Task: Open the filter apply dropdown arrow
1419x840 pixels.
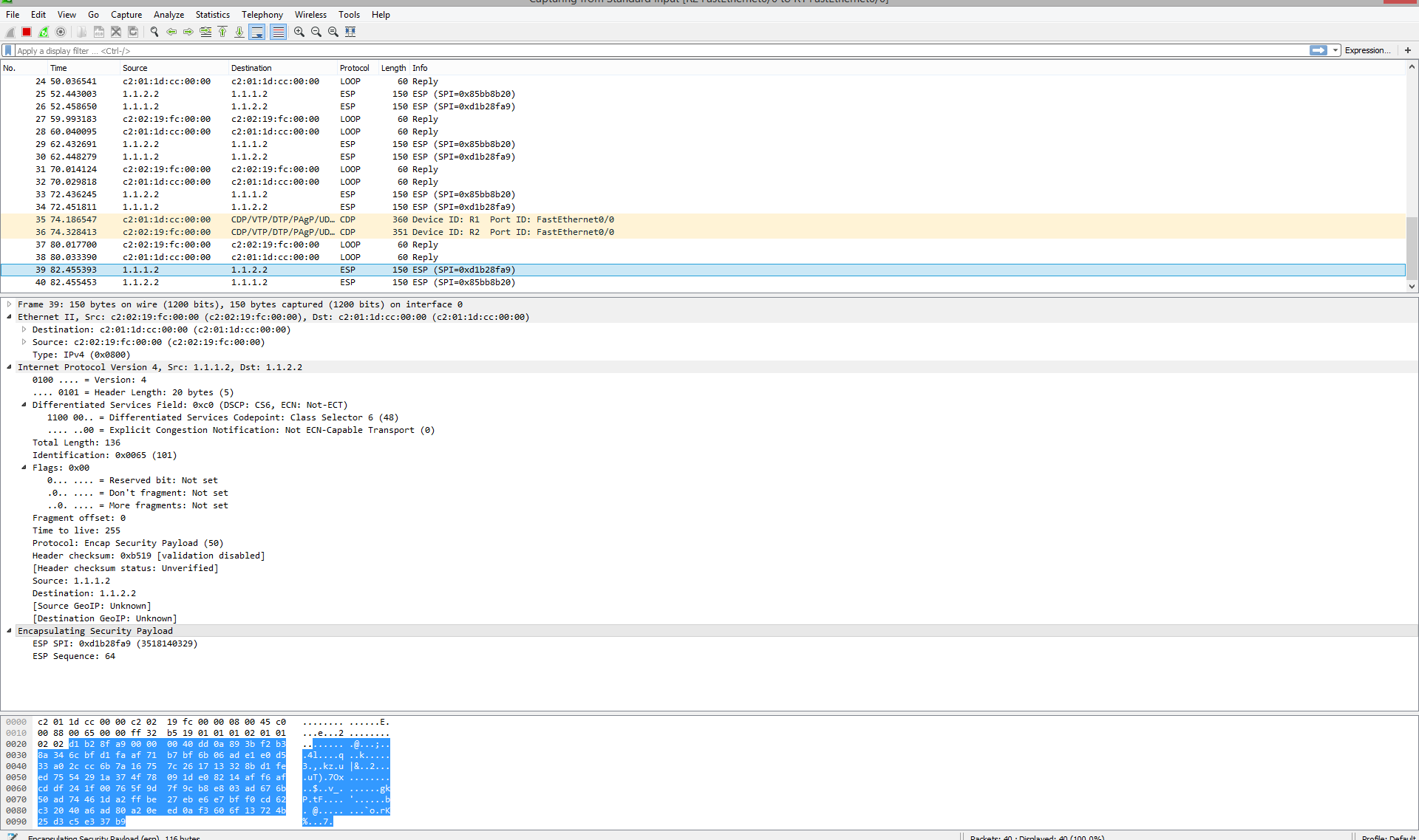Action: pos(1335,50)
